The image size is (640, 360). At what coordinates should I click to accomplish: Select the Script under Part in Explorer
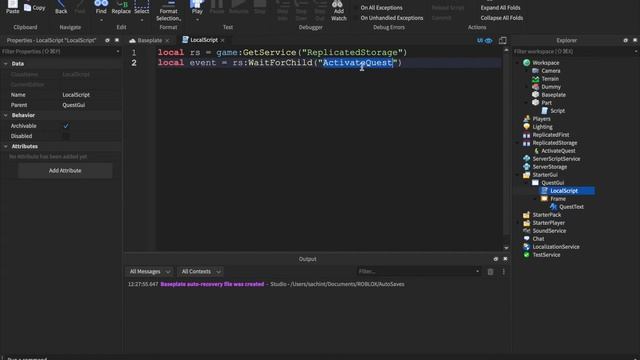point(557,111)
